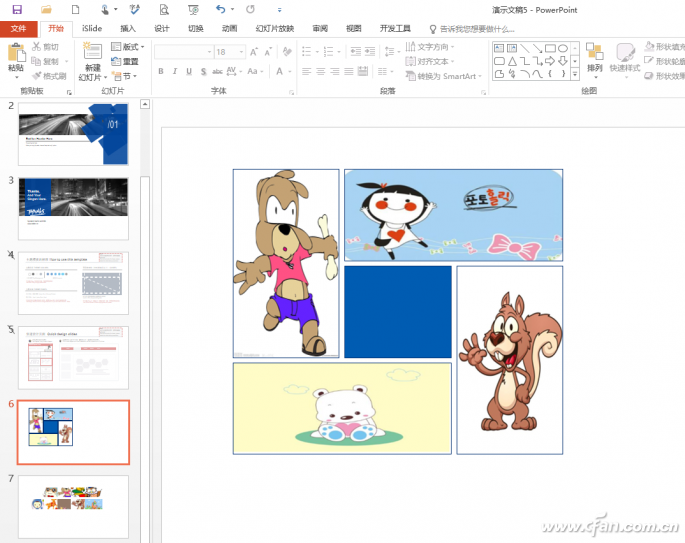Switch to the Insert (插入) tab
Image resolution: width=685 pixels, height=543 pixels.
pyautogui.click(x=128, y=28)
